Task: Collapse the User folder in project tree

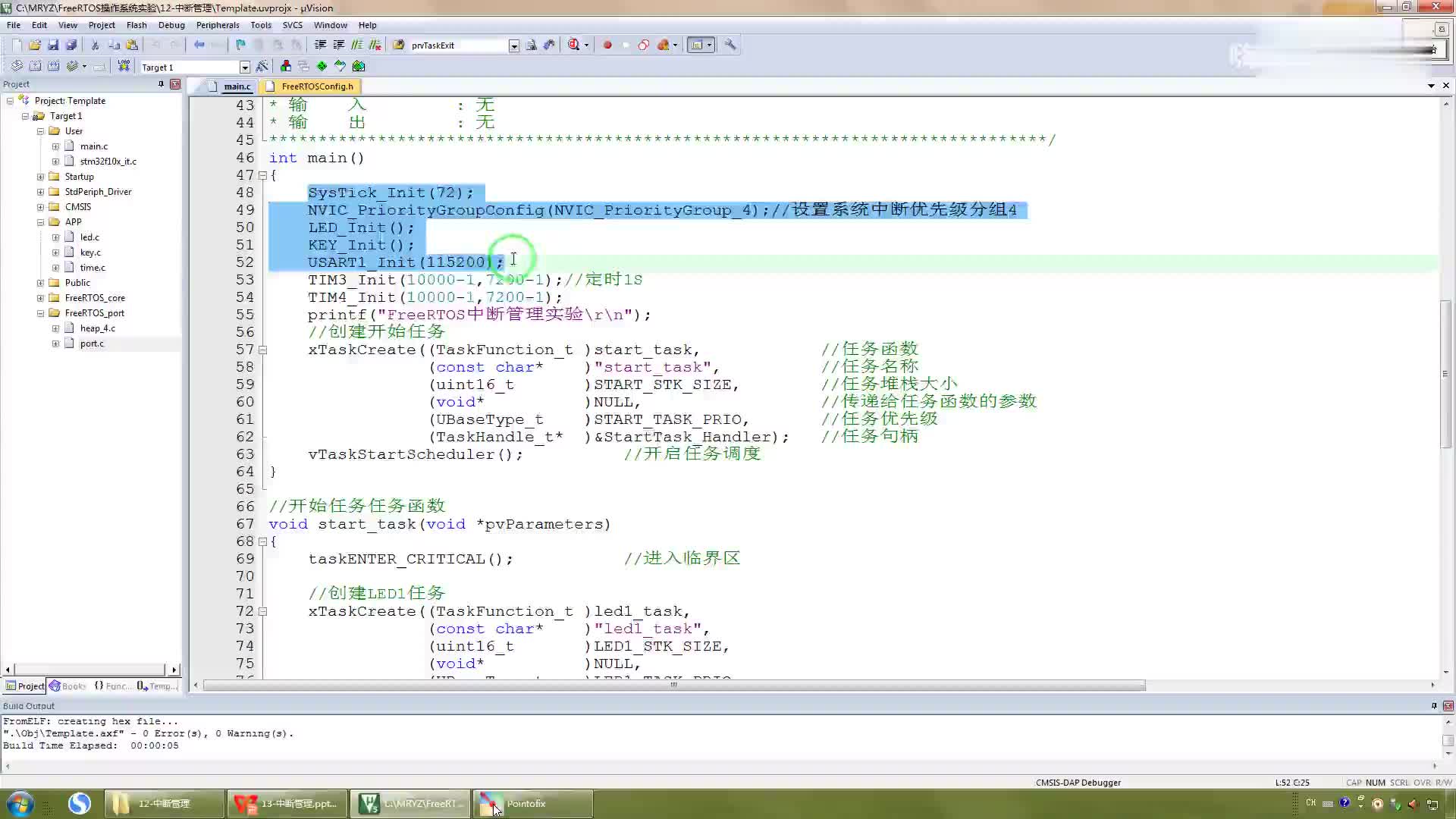Action: click(40, 131)
